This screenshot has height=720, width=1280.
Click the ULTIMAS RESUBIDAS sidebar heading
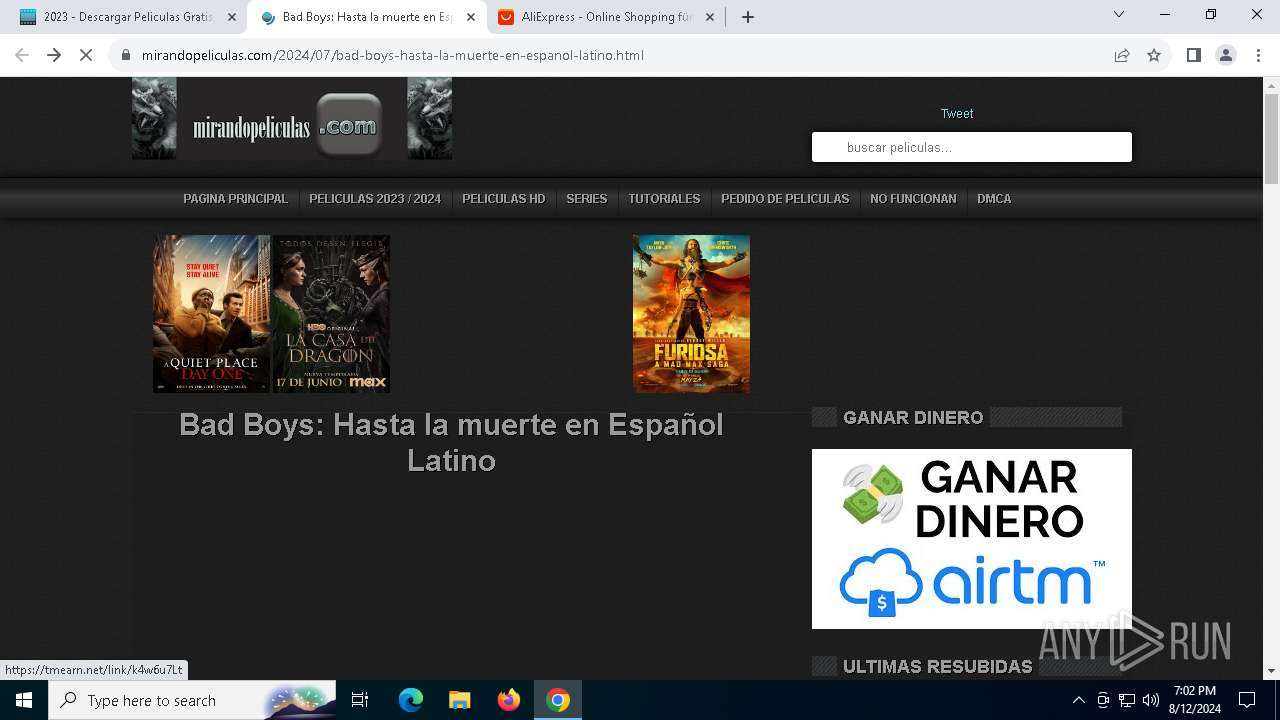[937, 667]
